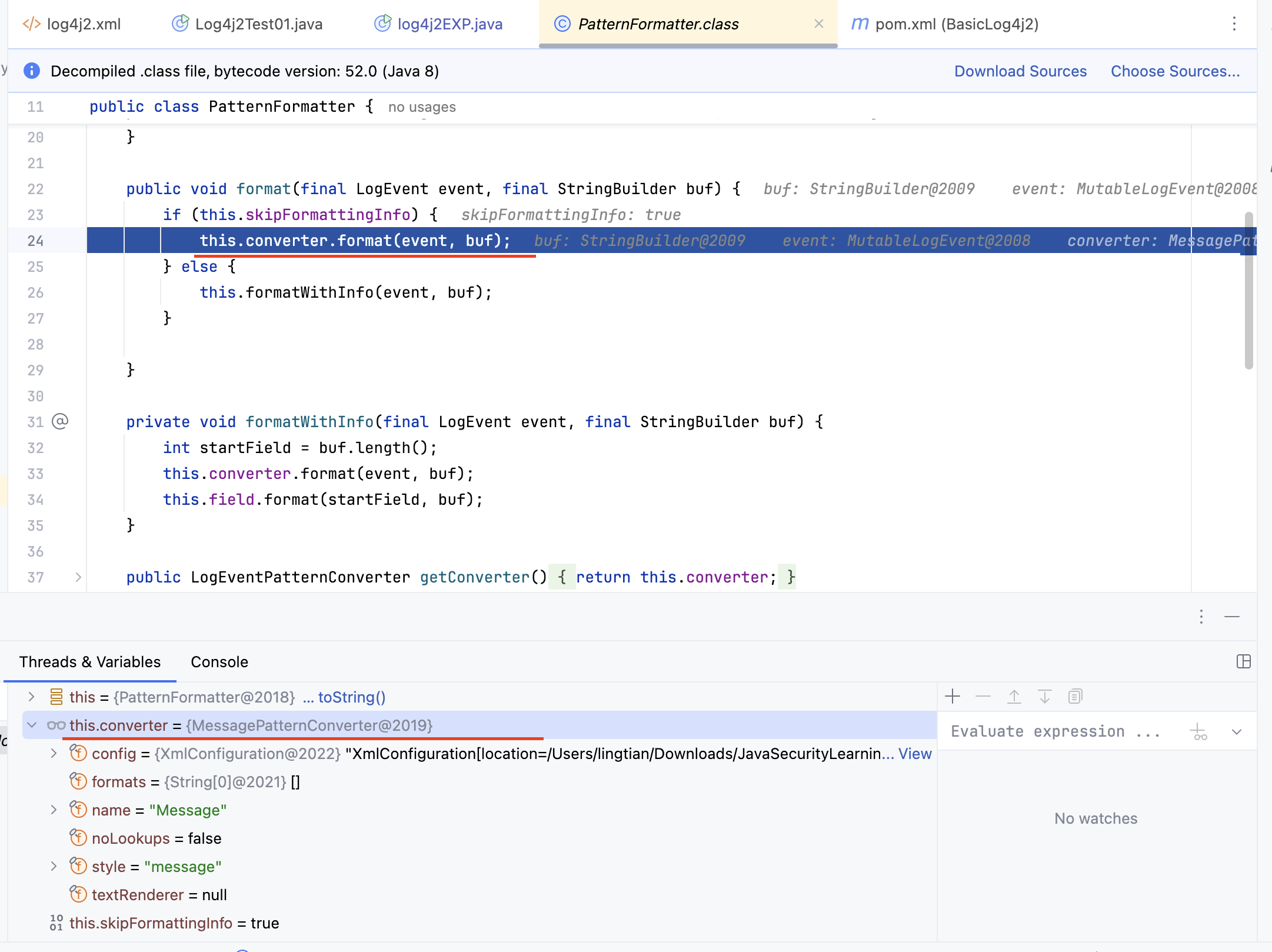Click the getConverter method name
The width and height of the screenshot is (1272, 952).
[475, 577]
